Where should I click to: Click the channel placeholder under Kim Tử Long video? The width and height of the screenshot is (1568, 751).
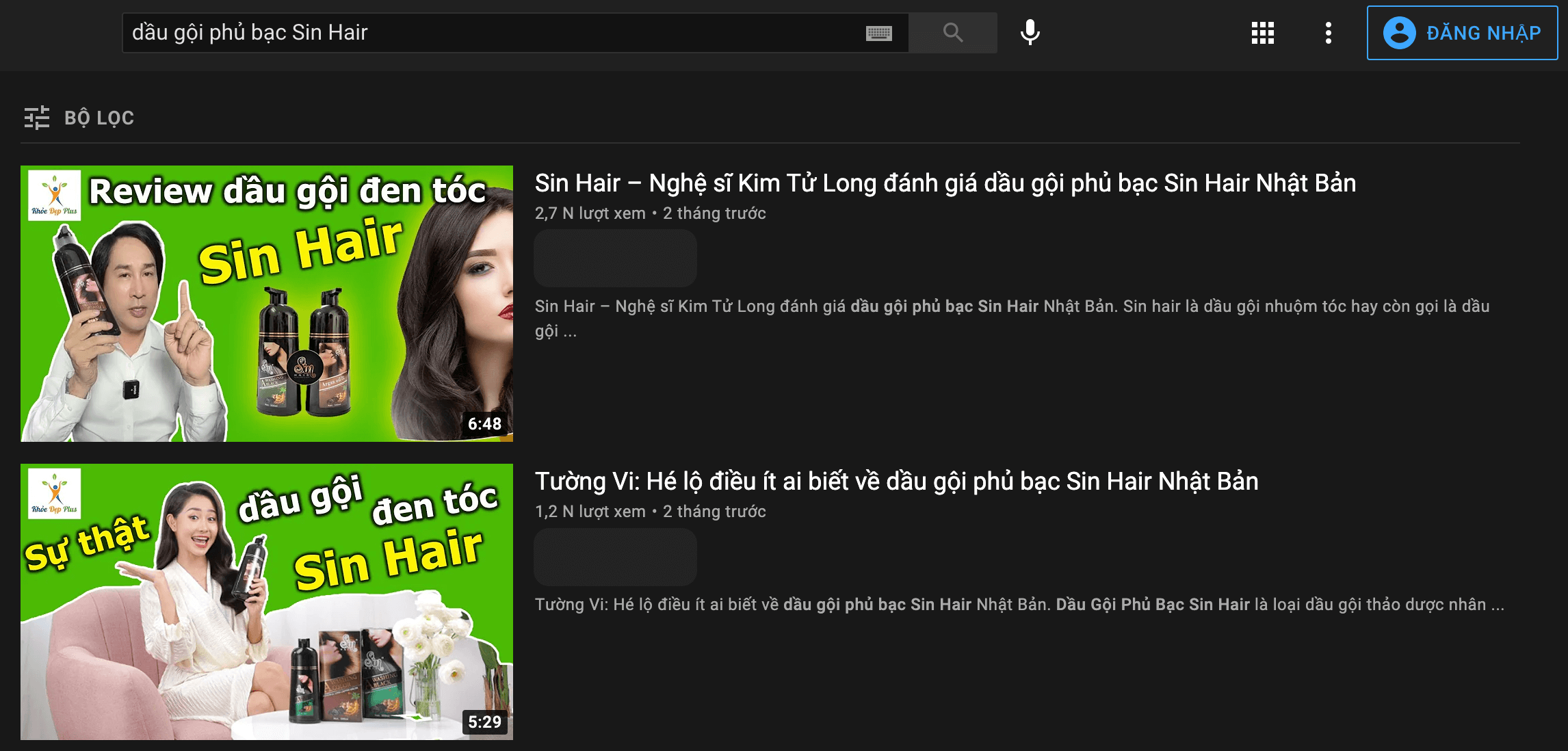click(615, 258)
